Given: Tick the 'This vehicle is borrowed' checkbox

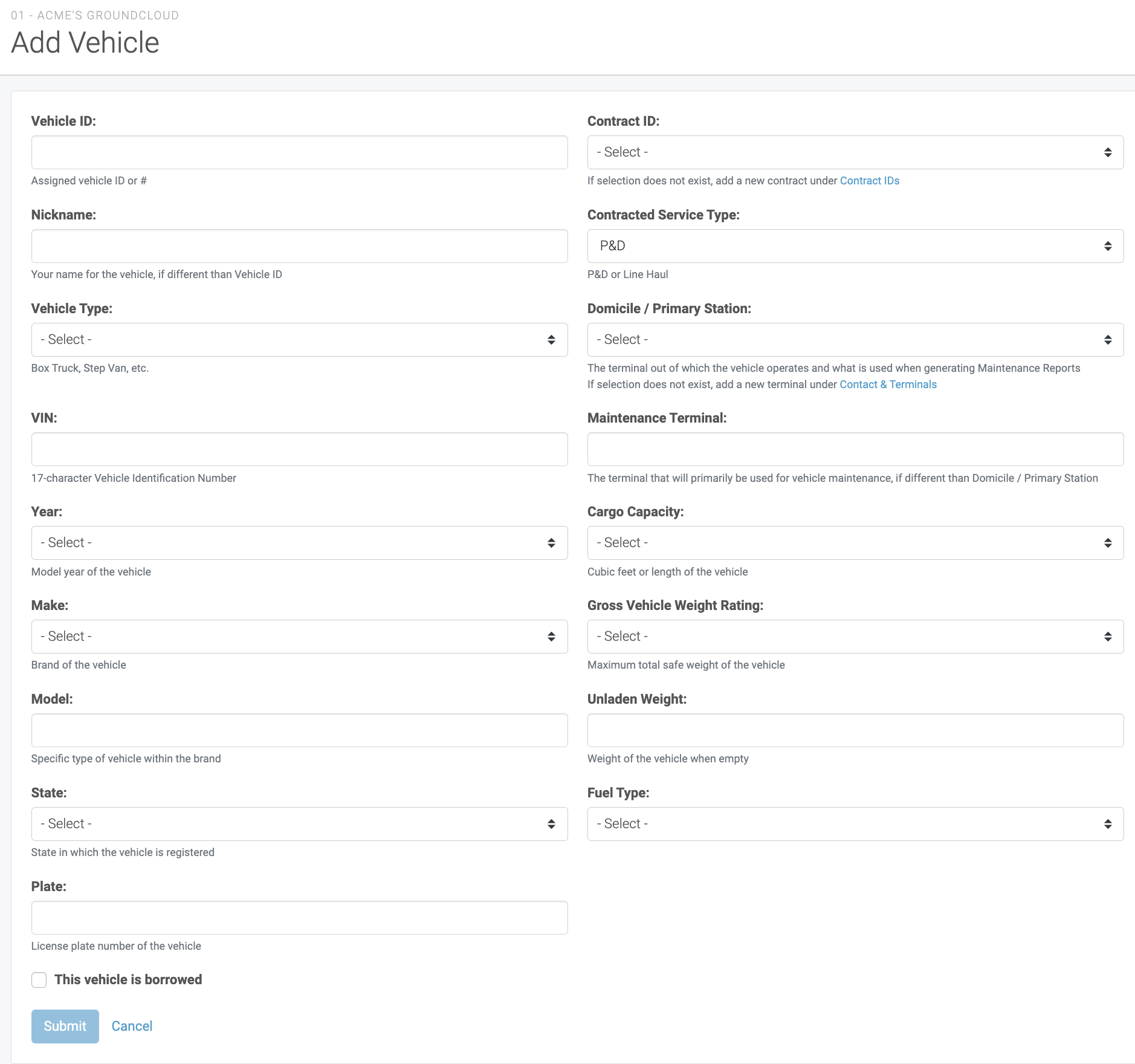Looking at the screenshot, I should coord(39,980).
